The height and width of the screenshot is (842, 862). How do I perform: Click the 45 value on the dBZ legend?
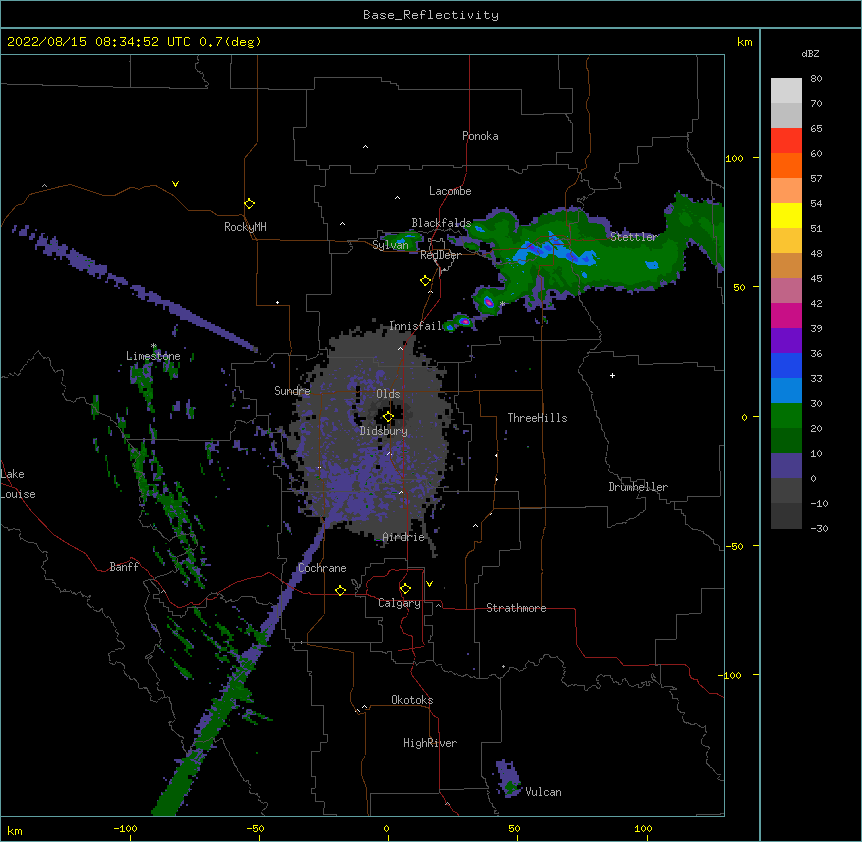816,278
